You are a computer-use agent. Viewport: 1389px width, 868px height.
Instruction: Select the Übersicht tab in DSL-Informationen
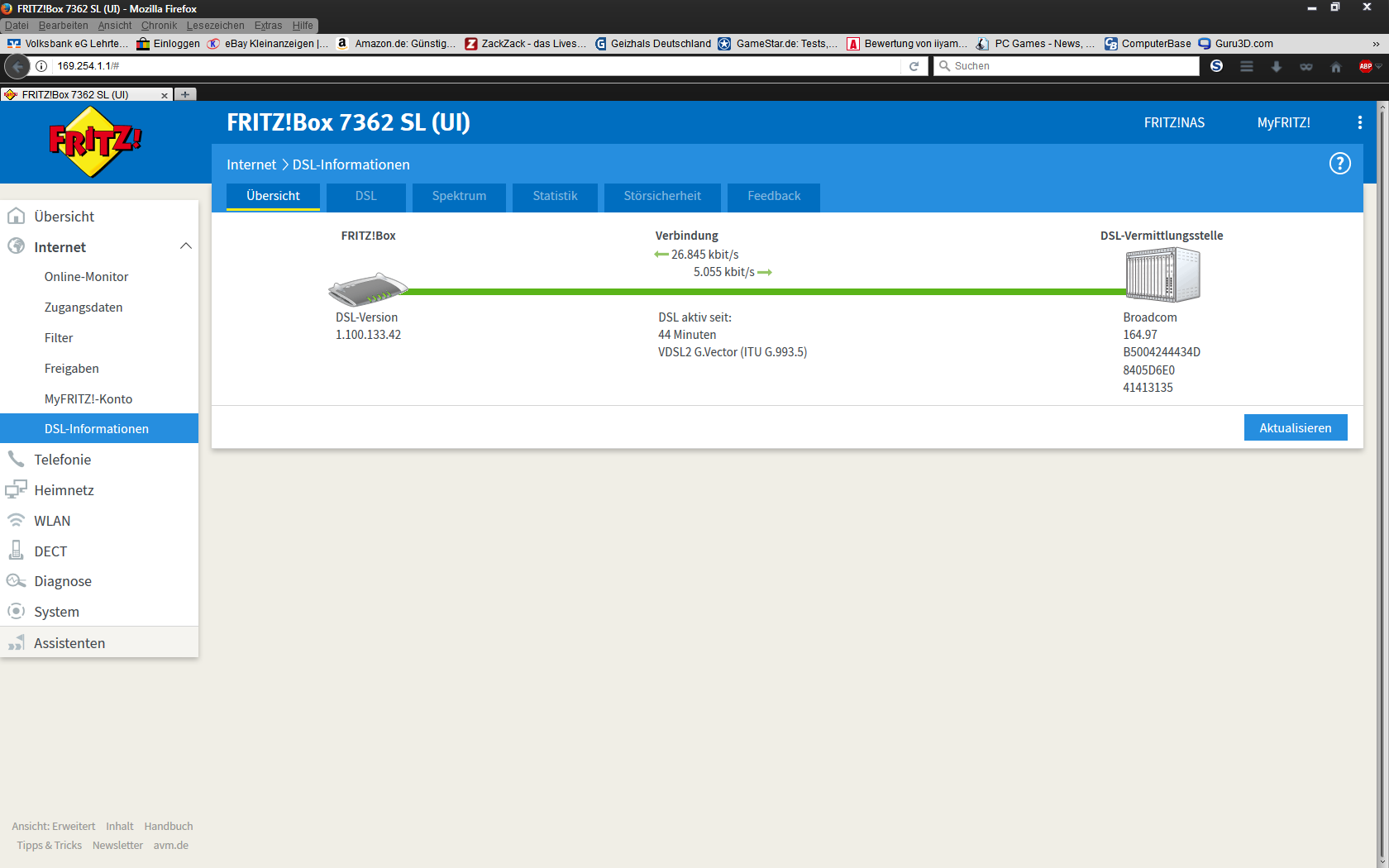click(x=273, y=197)
